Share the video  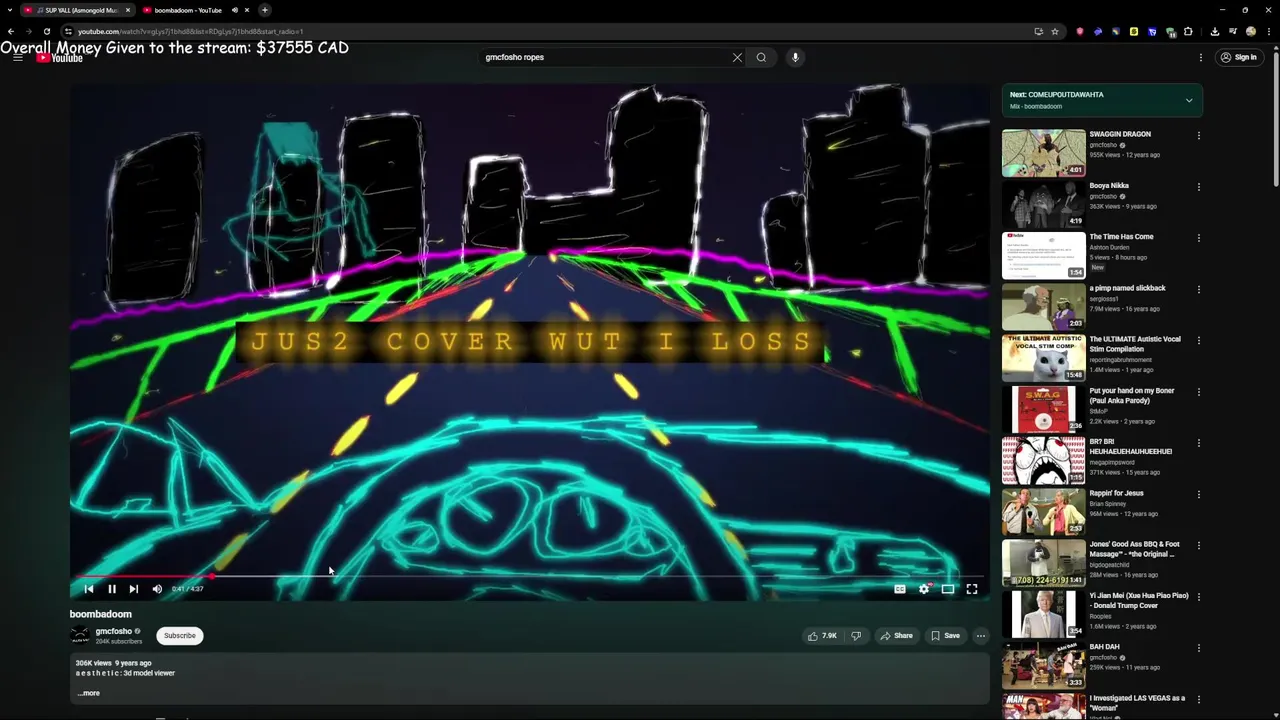click(895, 636)
